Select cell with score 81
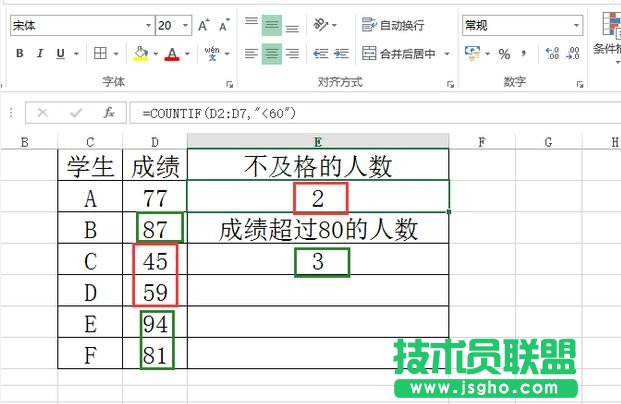Image resolution: width=621 pixels, height=404 pixels. (155, 353)
